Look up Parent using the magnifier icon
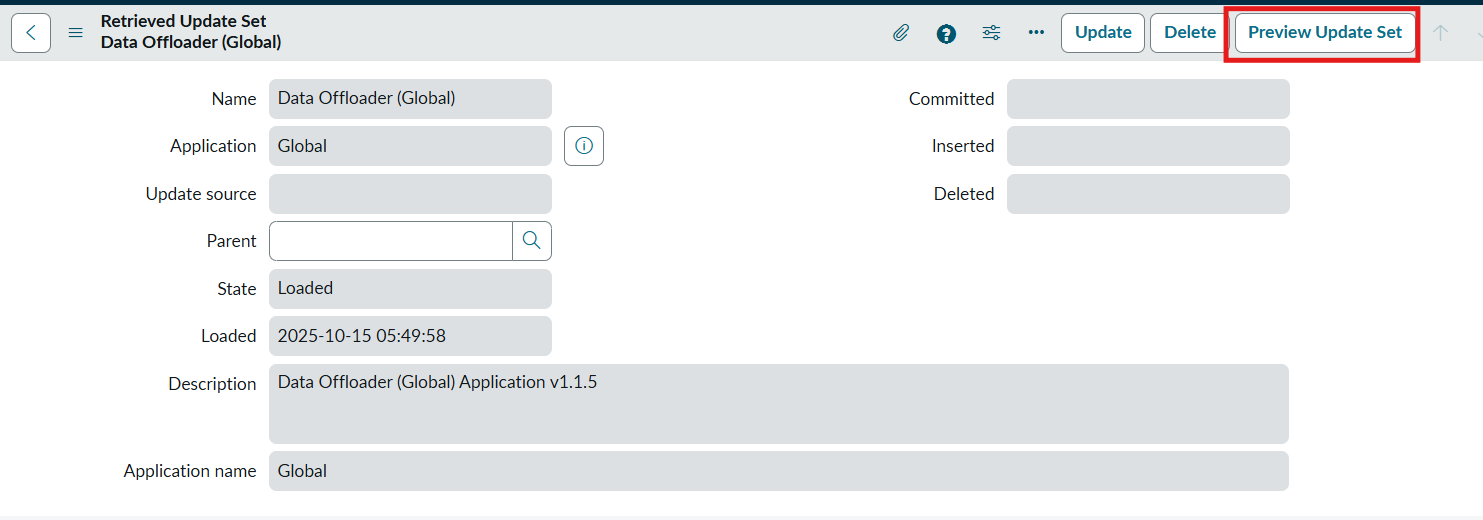Viewport: 1483px width, 520px height. pyautogui.click(x=532, y=241)
